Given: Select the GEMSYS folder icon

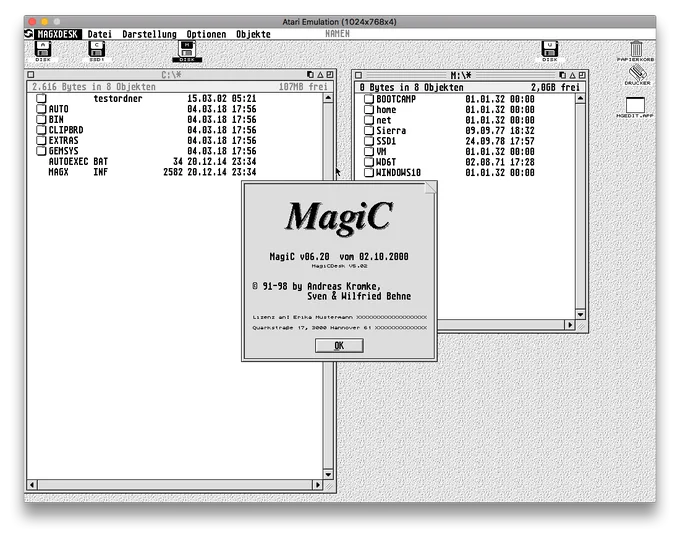Looking at the screenshot, I should (x=41, y=151).
